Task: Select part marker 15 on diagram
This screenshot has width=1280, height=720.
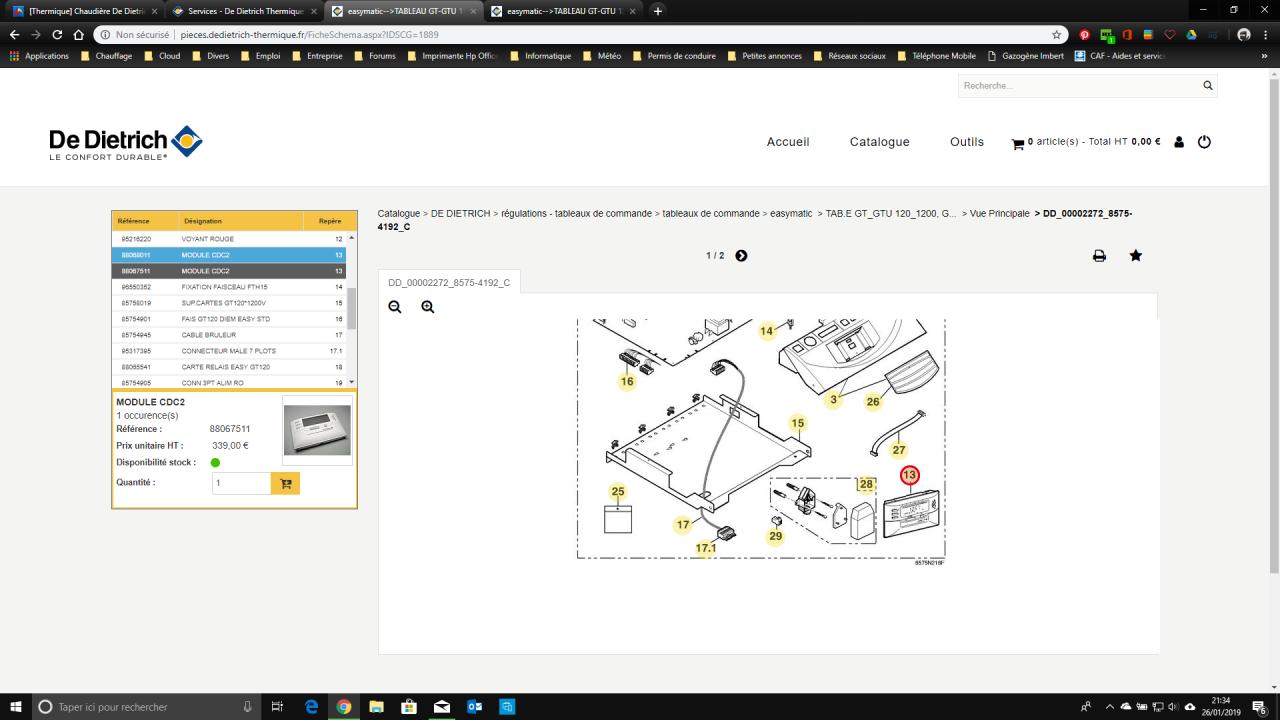Action: click(x=797, y=423)
